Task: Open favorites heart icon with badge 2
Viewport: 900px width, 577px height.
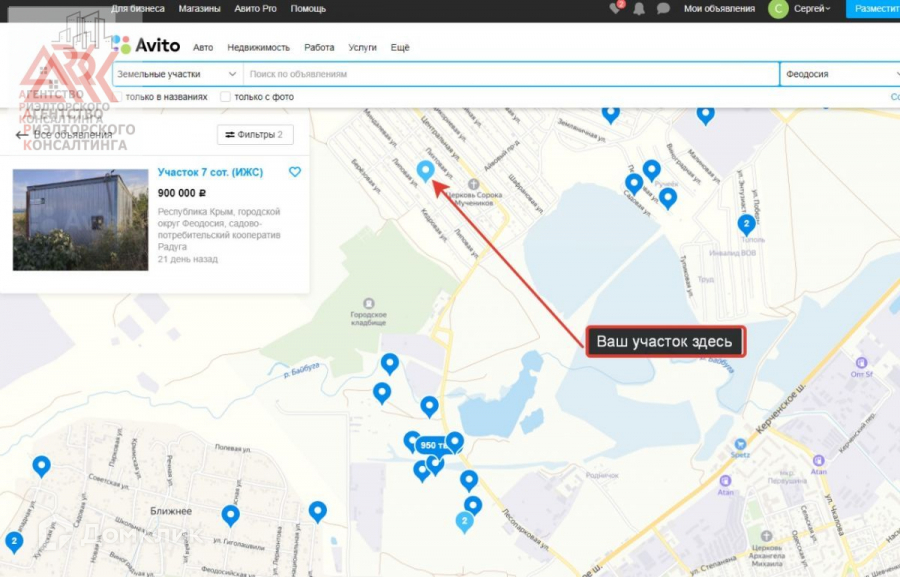Action: [x=616, y=8]
